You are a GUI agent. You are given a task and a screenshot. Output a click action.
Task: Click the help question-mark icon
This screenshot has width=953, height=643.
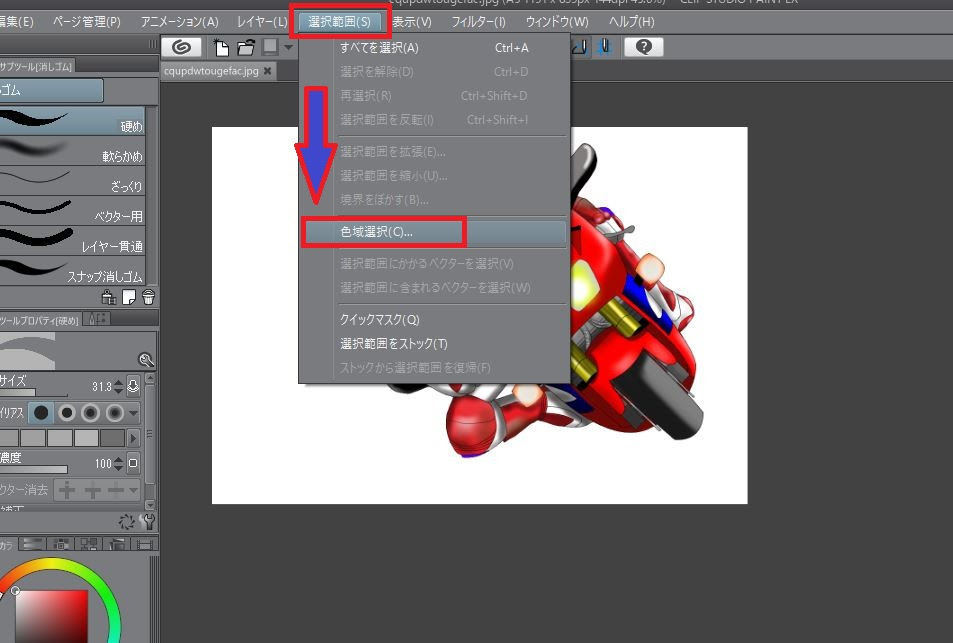[644, 47]
